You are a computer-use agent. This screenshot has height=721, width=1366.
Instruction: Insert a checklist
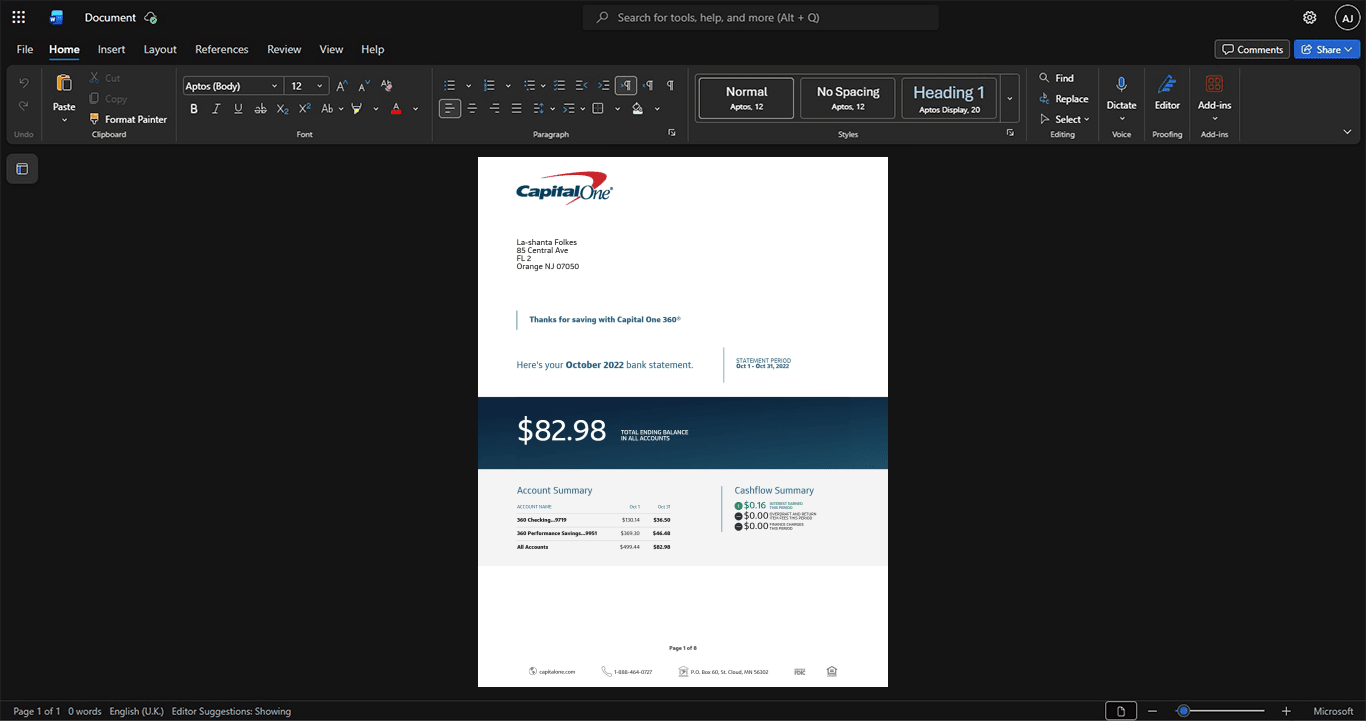(x=559, y=86)
